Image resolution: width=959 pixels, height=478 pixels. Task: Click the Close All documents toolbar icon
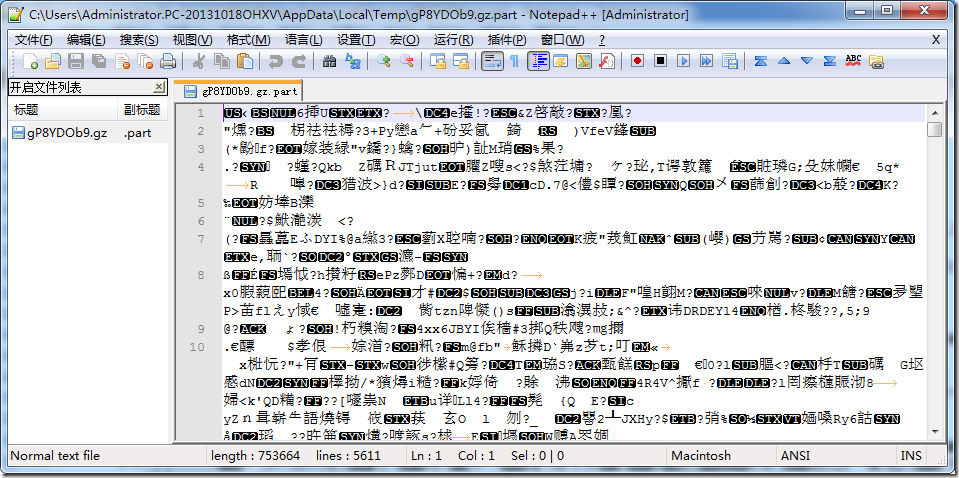(145, 61)
